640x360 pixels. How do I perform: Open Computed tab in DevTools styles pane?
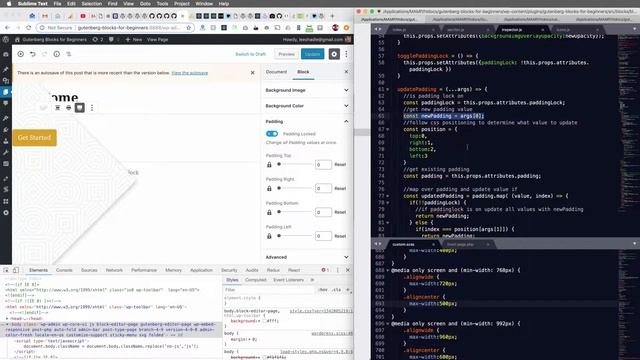(256, 280)
